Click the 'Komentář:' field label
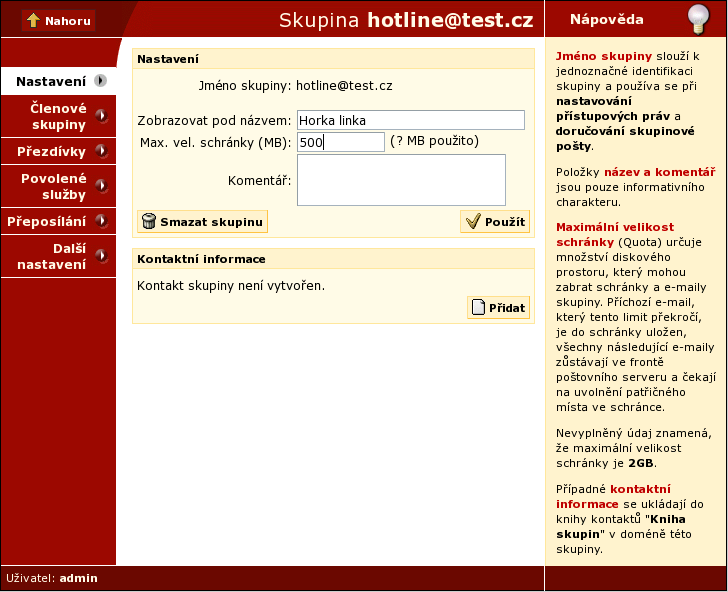This screenshot has width=728, height=592. pos(259,181)
